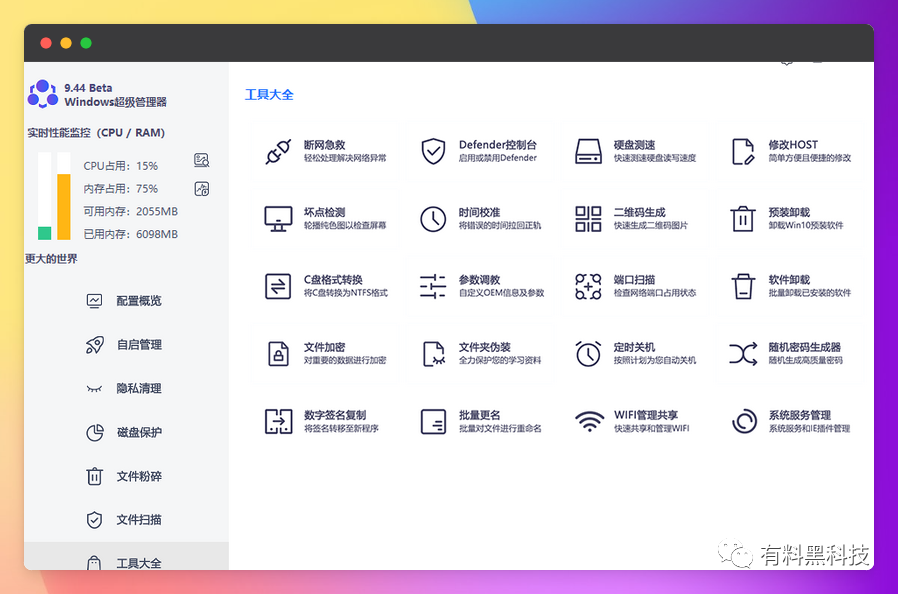Open the 修改HOST file edit icon
This screenshot has width=898, height=594.
743,151
